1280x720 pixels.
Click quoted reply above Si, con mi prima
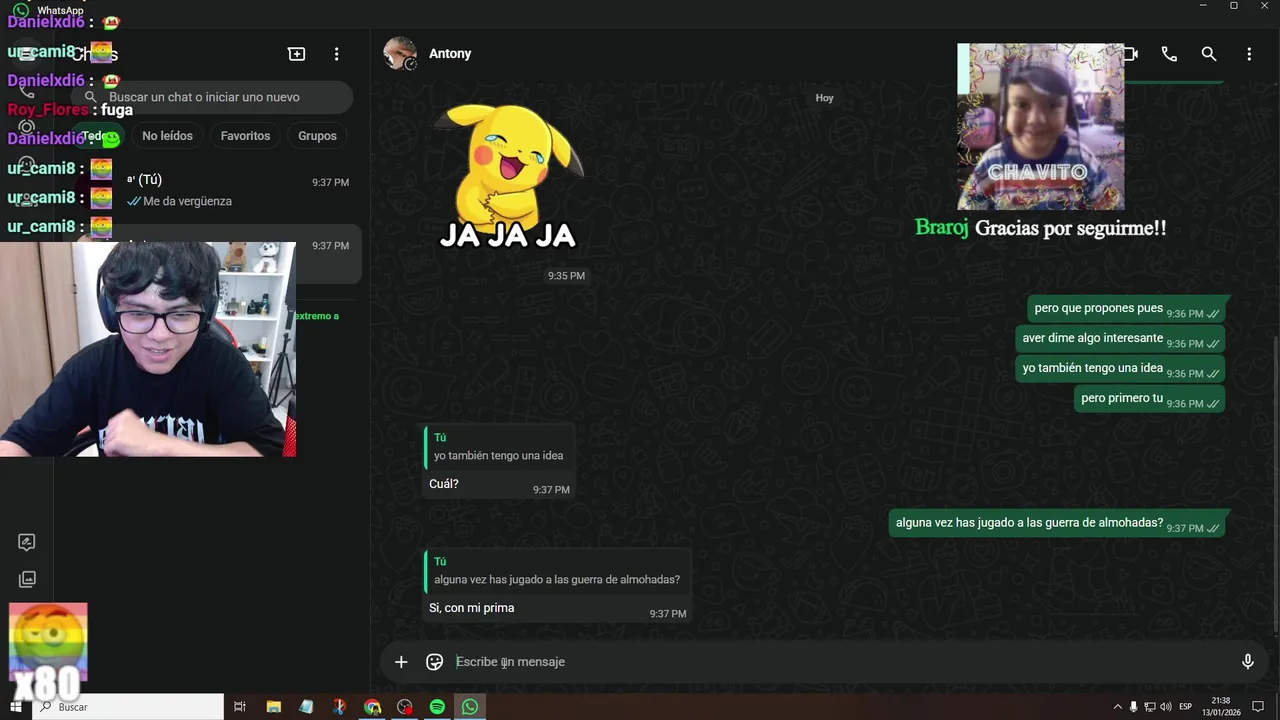[556, 571]
